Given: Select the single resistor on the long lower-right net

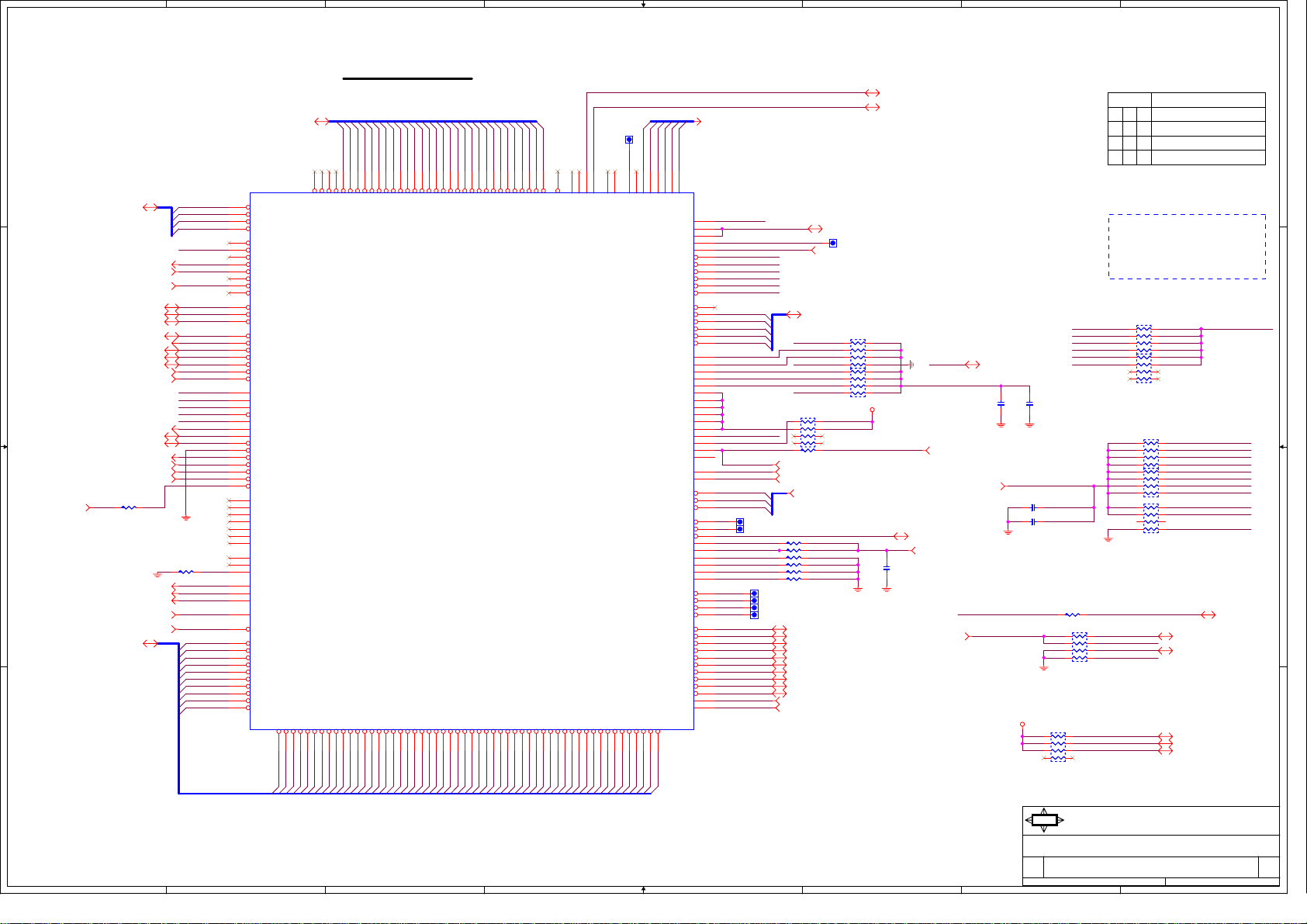Looking at the screenshot, I should (x=1072, y=614).
